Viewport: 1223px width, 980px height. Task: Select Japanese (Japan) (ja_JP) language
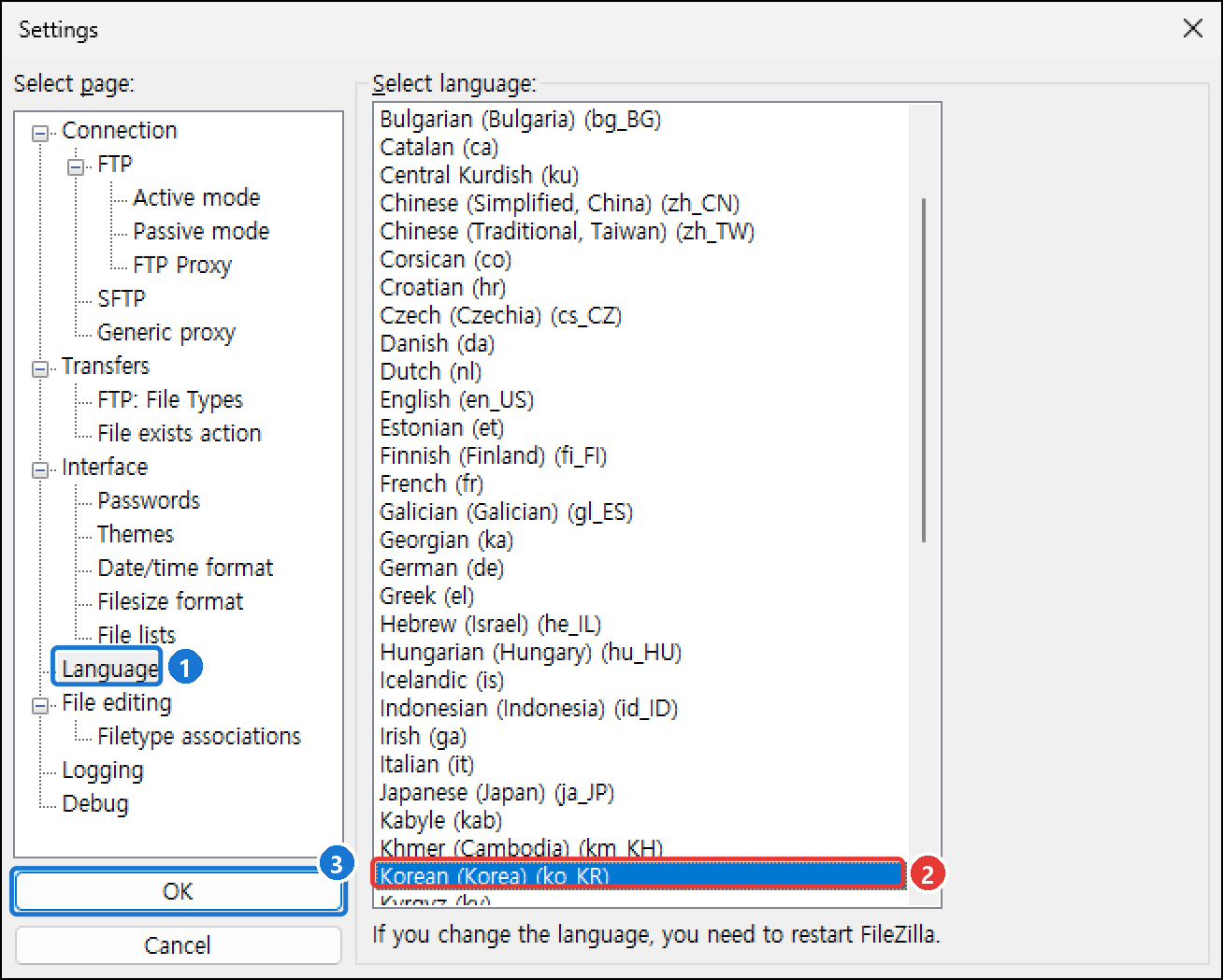[x=640, y=792]
